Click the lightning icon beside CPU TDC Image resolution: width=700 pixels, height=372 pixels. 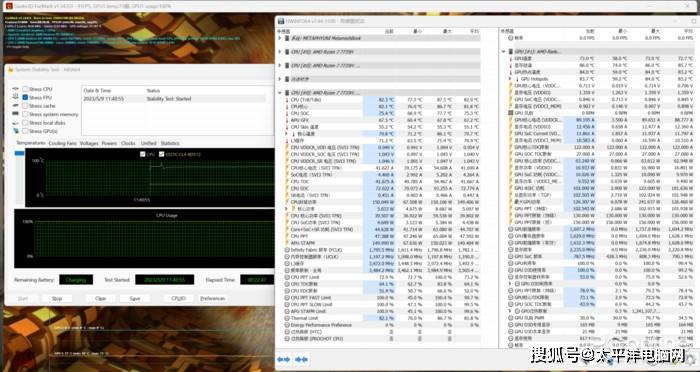[x=287, y=182]
